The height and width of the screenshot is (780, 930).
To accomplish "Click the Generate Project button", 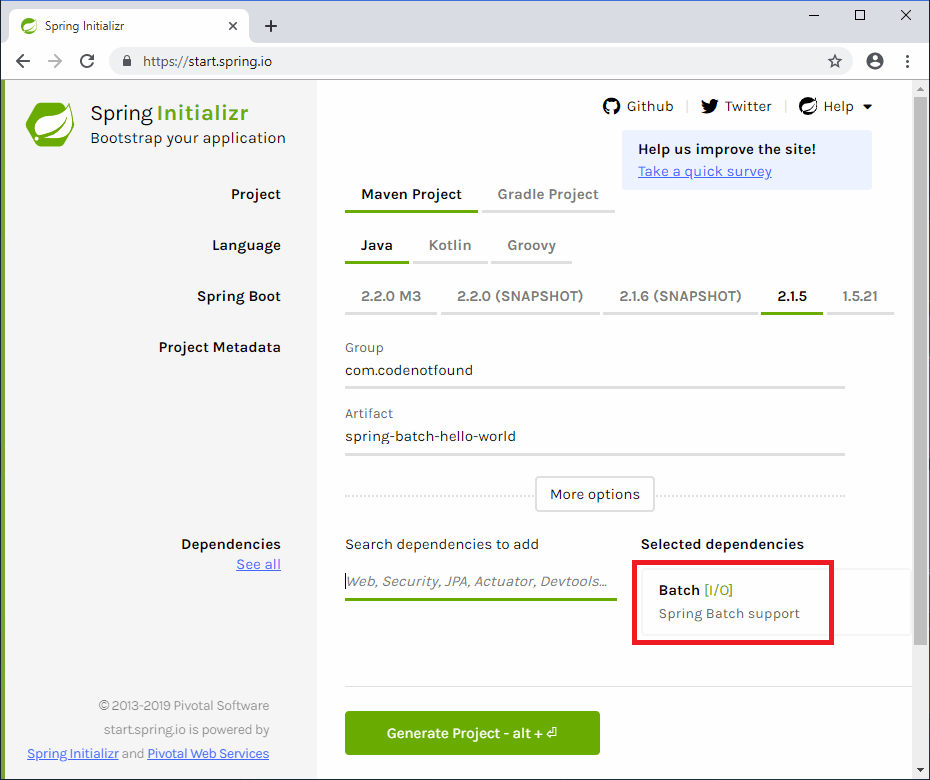I will [x=472, y=733].
